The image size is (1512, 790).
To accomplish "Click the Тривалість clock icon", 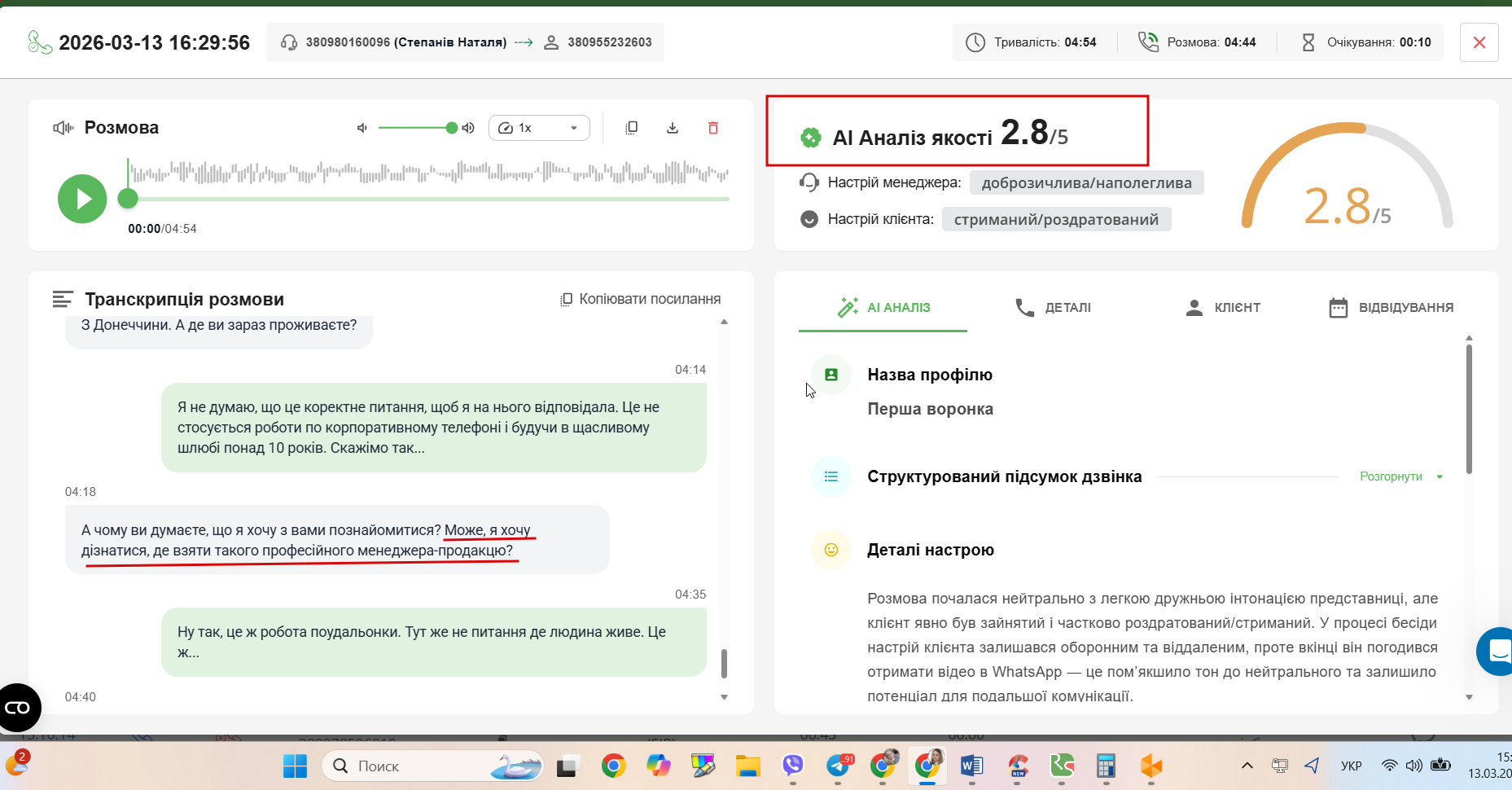I will (x=975, y=42).
